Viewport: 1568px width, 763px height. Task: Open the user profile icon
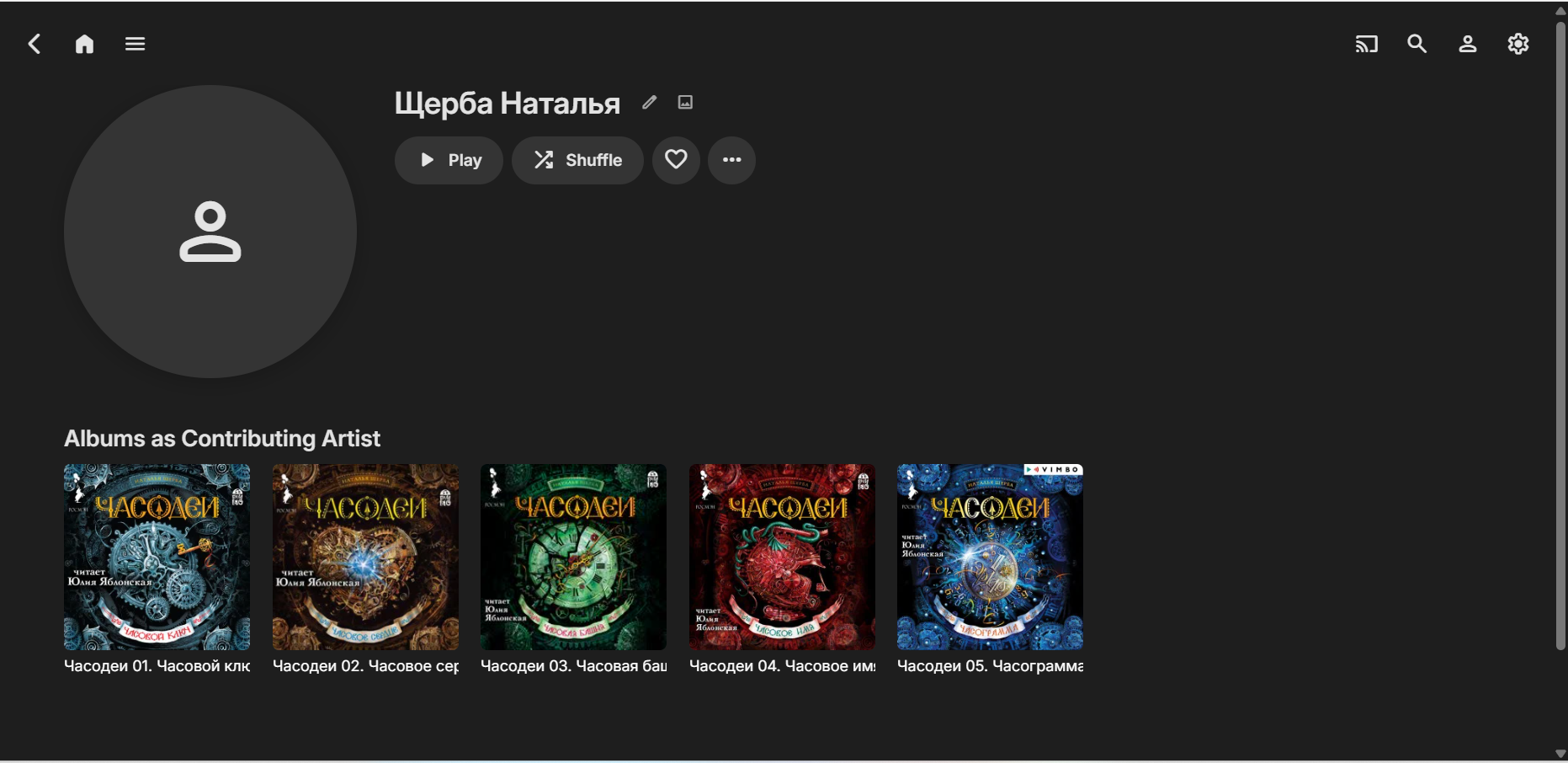click(x=1468, y=44)
